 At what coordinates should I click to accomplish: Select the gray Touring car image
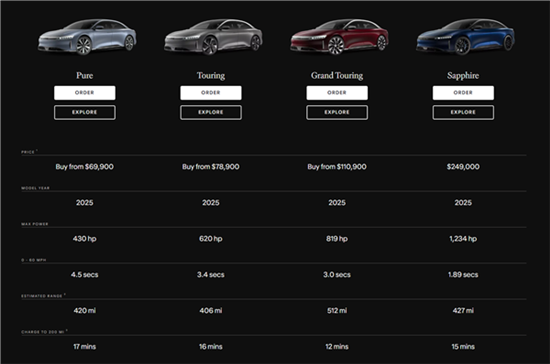pos(213,37)
